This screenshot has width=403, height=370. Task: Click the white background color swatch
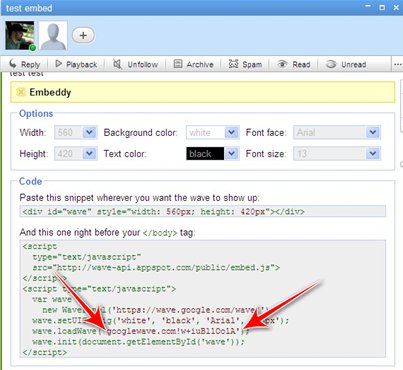(205, 132)
